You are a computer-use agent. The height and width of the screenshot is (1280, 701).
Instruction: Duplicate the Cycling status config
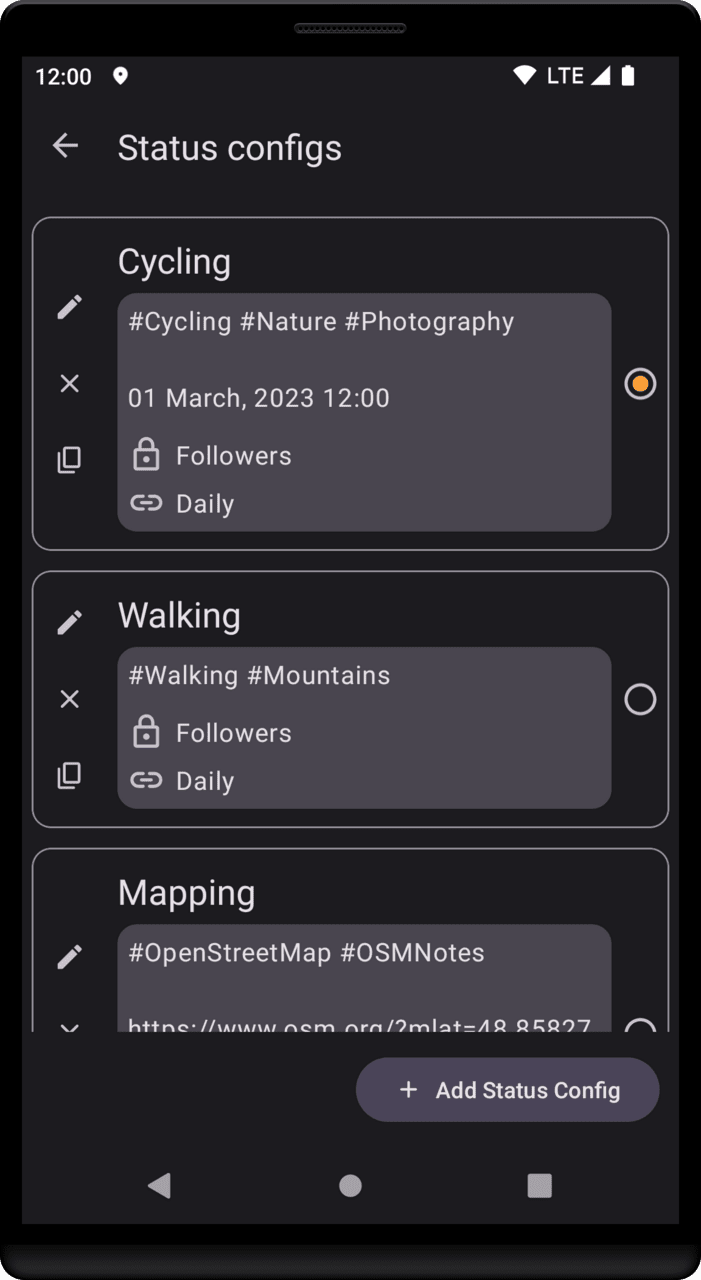(69, 460)
